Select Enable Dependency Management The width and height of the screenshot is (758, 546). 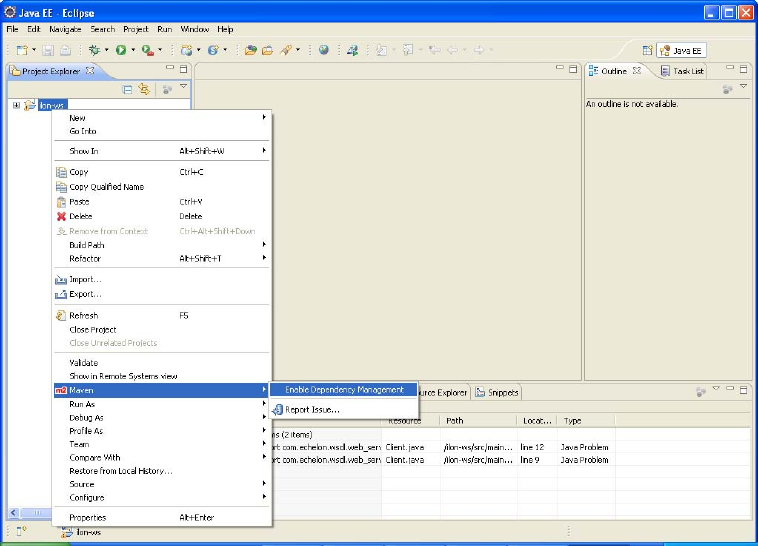pos(344,390)
